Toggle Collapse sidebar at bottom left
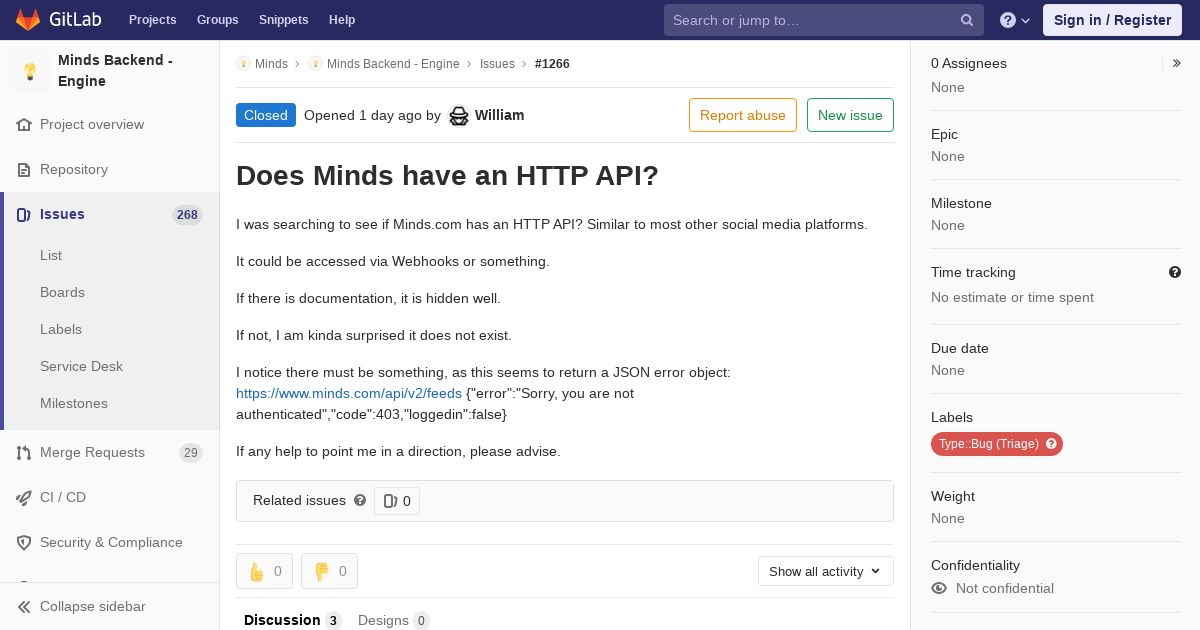The height and width of the screenshot is (630, 1200). (x=82, y=606)
